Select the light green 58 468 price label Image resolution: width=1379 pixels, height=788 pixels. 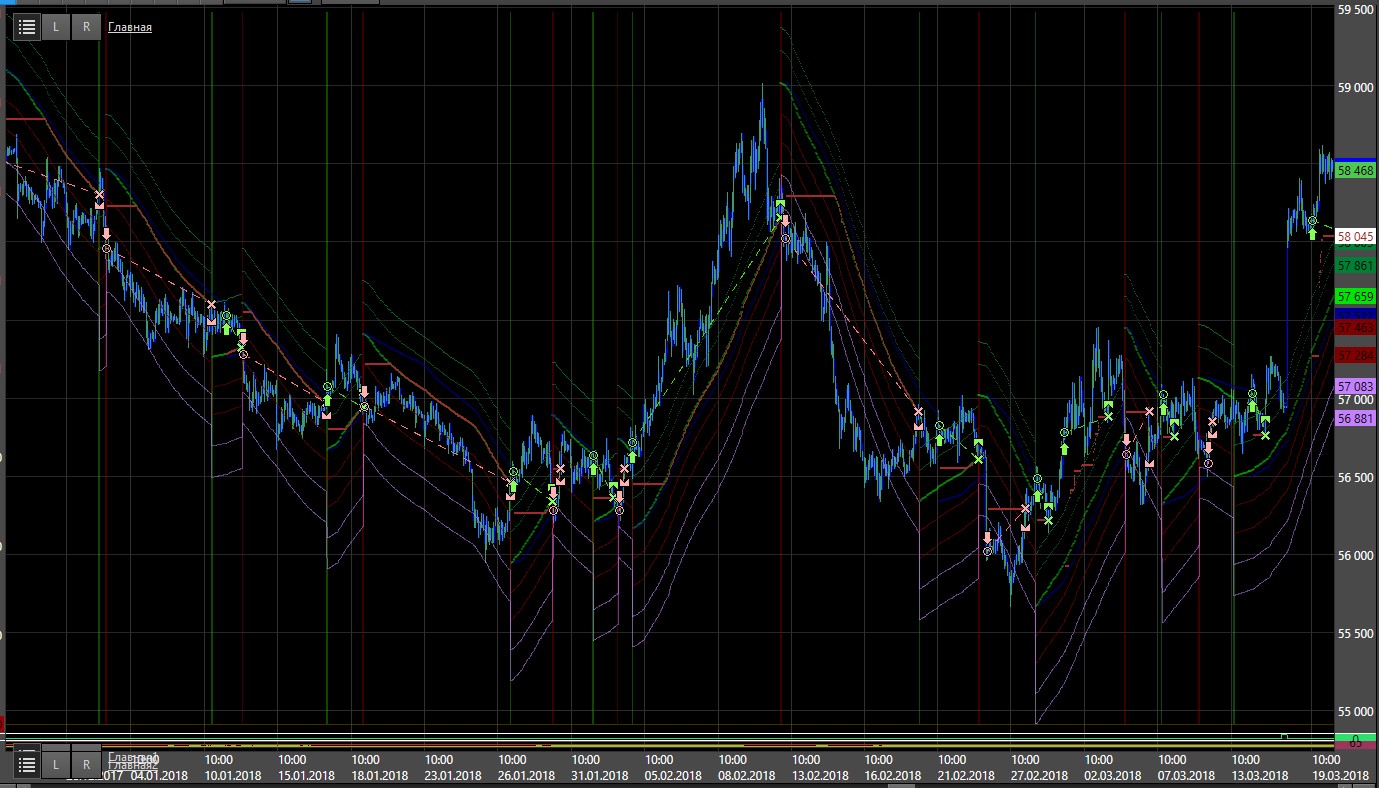pyautogui.click(x=1355, y=171)
